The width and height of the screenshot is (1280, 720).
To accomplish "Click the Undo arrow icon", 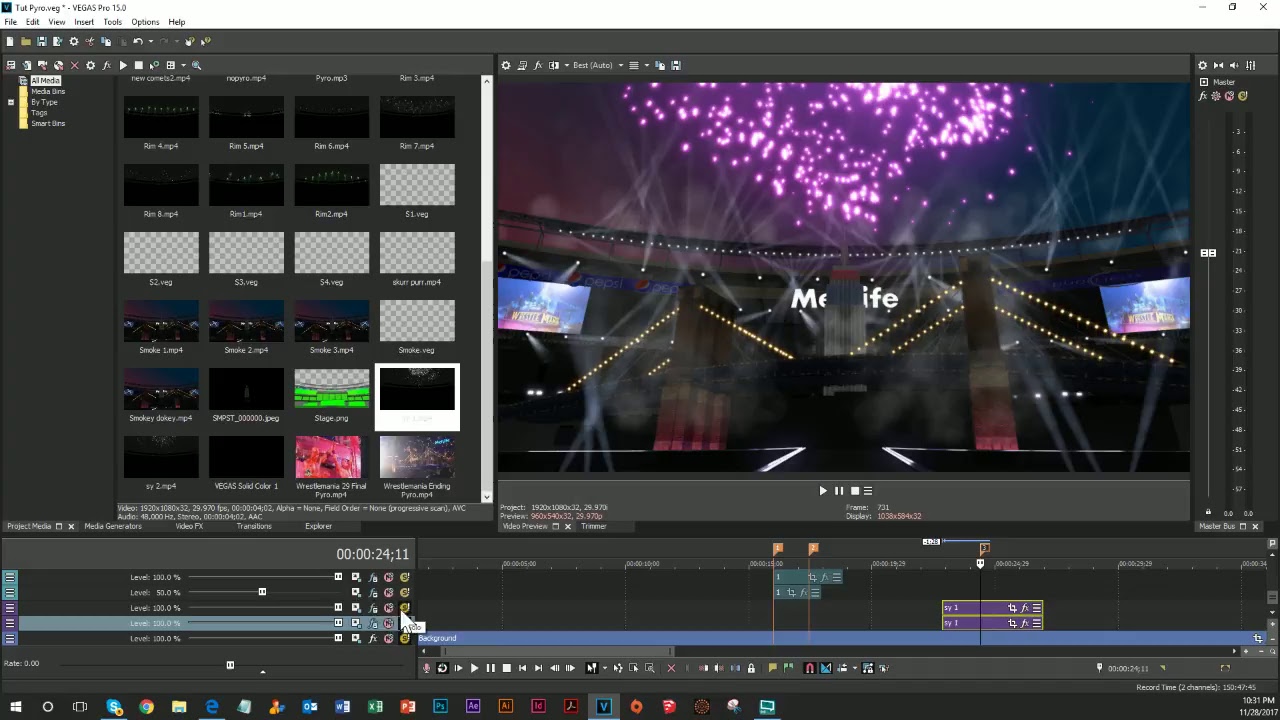I will point(138,41).
